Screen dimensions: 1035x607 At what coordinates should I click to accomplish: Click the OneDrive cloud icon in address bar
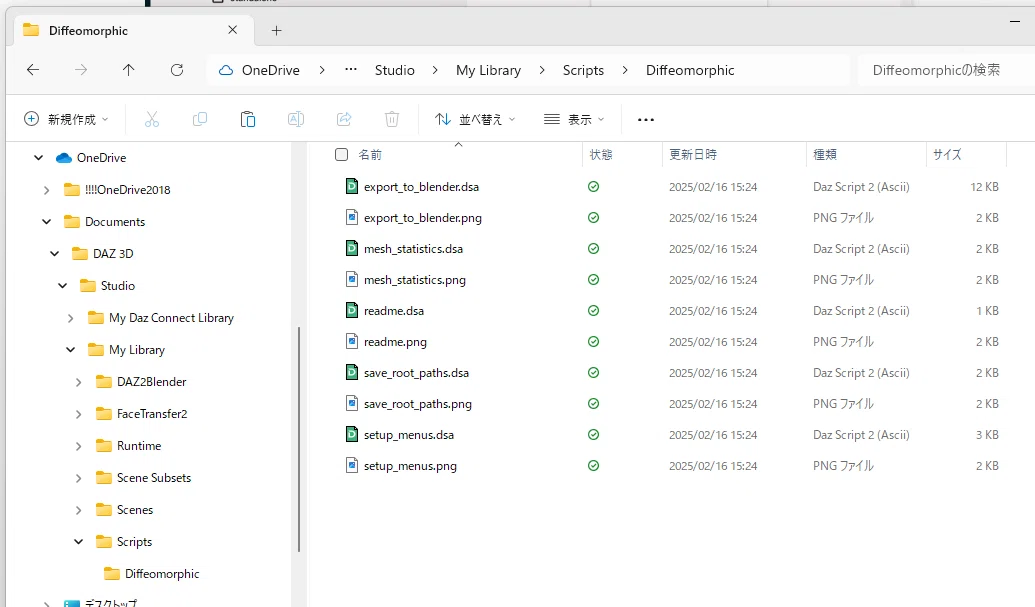tap(226, 70)
